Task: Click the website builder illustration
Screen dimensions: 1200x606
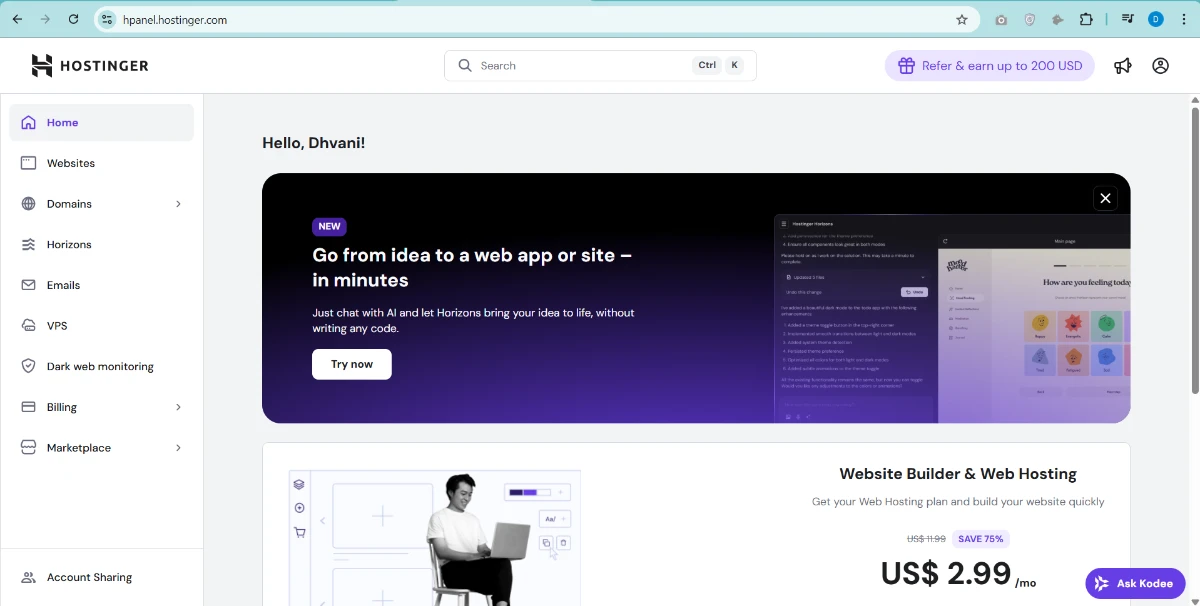Action: 434,538
